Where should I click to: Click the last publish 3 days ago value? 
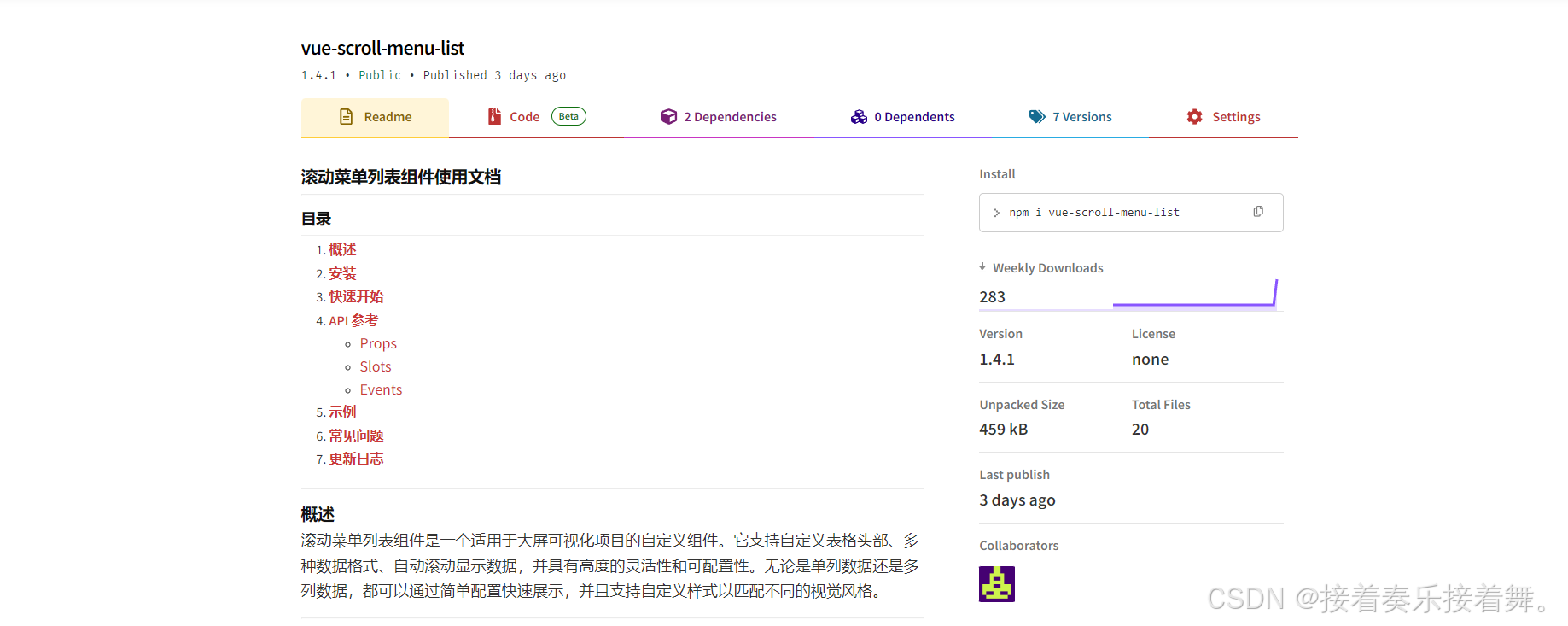[1017, 500]
